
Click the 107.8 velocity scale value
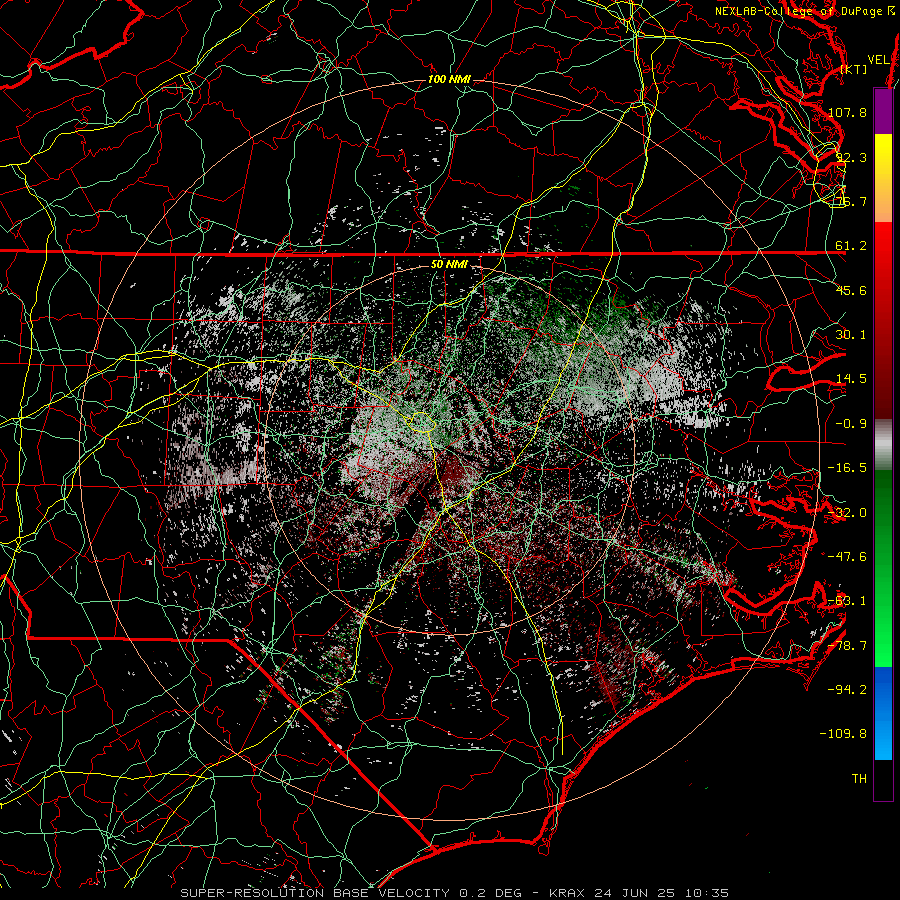tap(847, 112)
